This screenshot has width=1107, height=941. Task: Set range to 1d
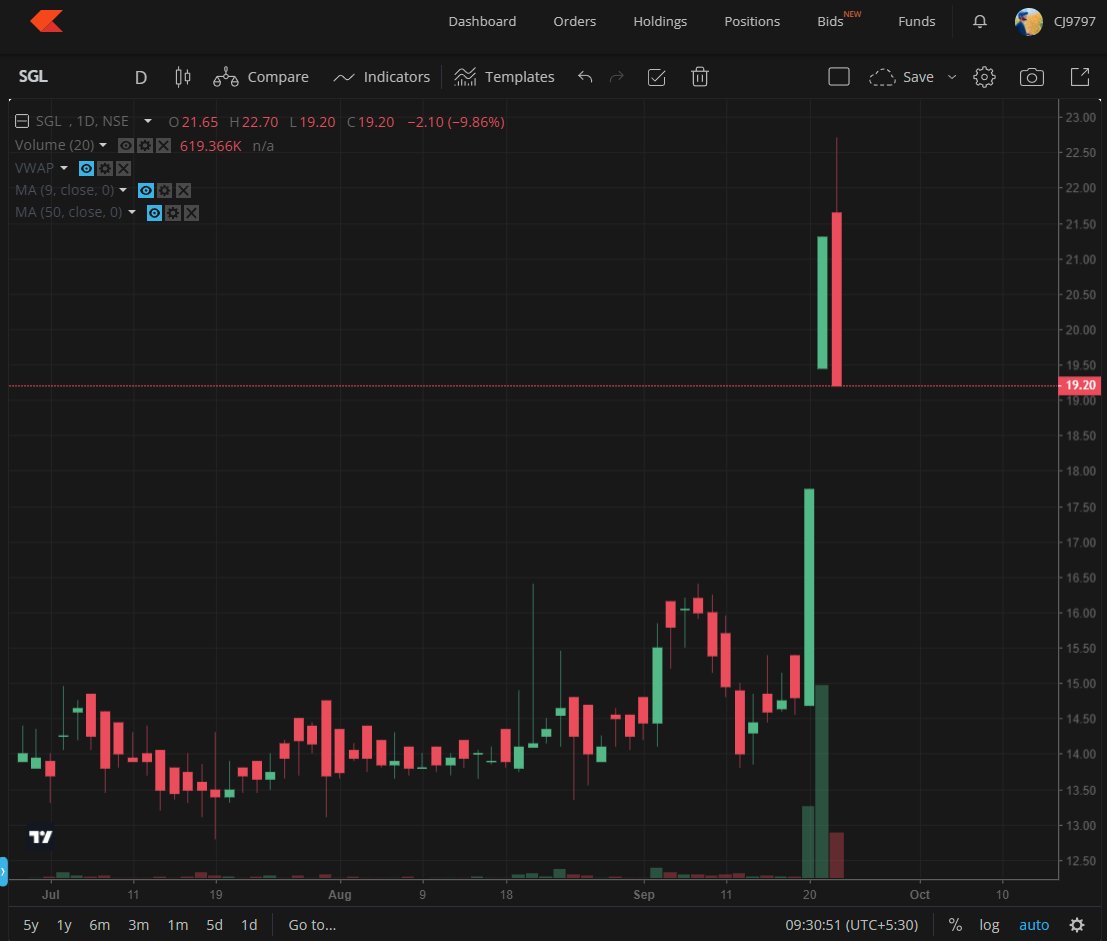point(249,925)
